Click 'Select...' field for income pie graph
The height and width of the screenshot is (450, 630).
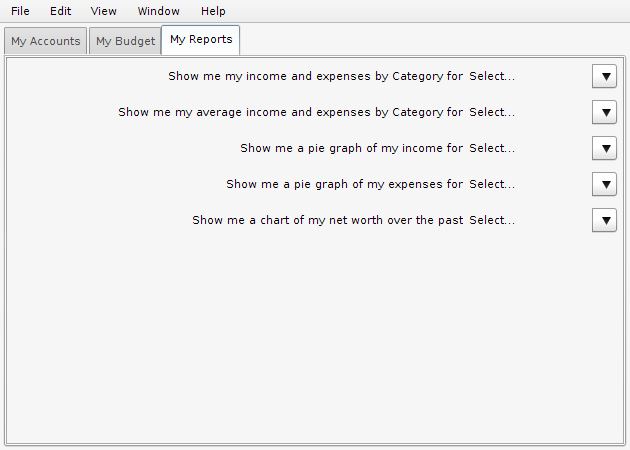(492, 148)
